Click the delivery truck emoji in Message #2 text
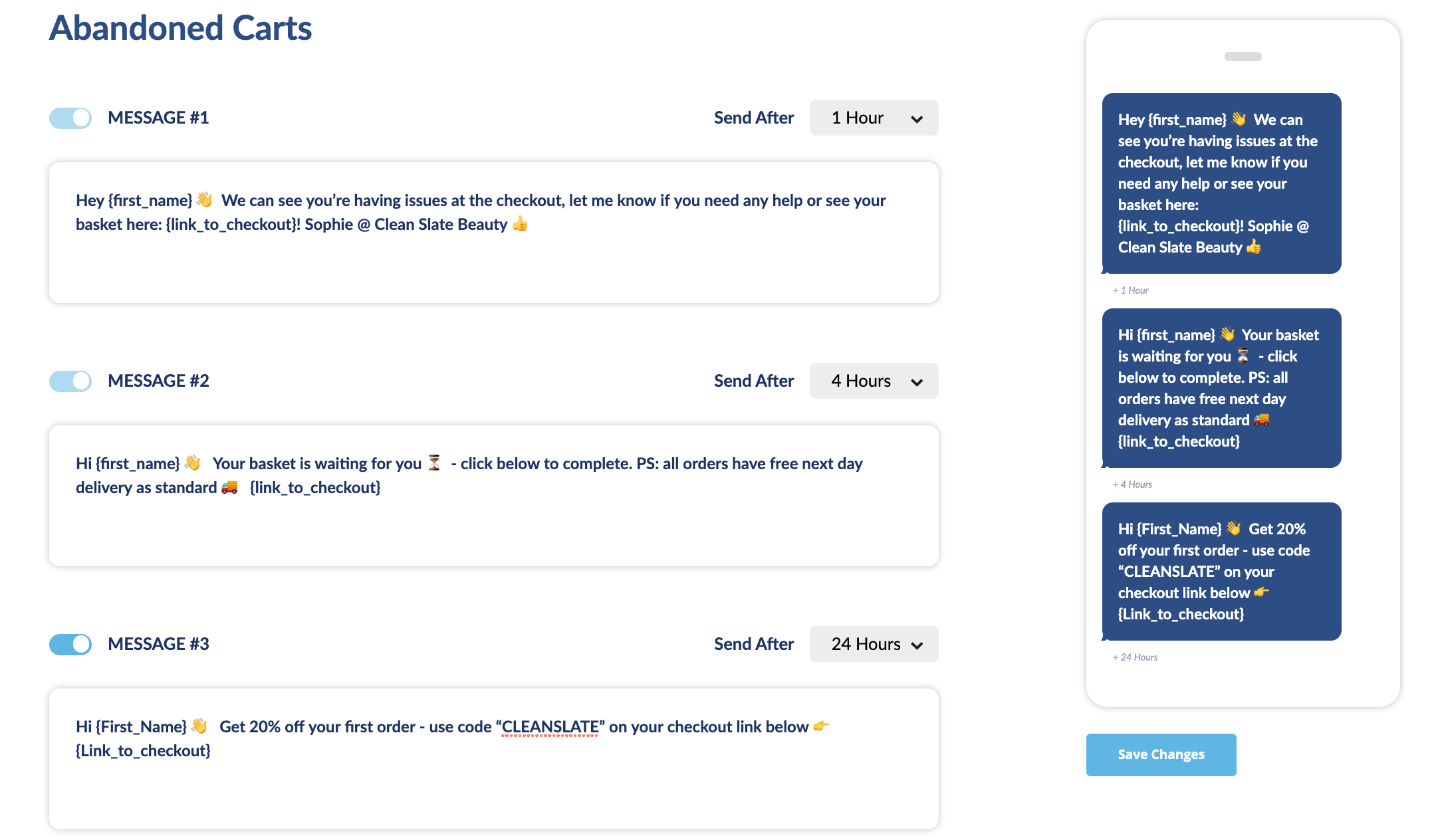The width and height of the screenshot is (1440, 840). pyautogui.click(x=229, y=487)
